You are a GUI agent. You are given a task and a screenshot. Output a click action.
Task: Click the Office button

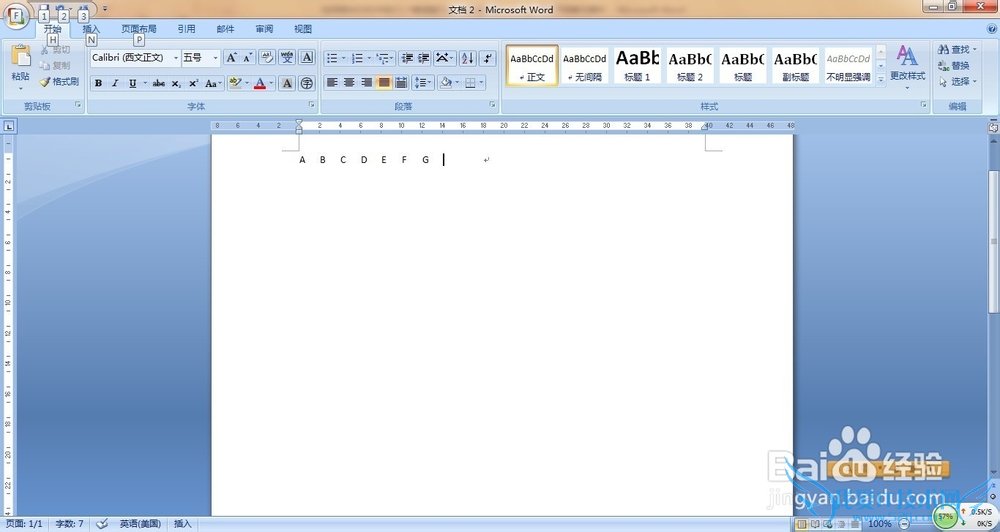16,15
